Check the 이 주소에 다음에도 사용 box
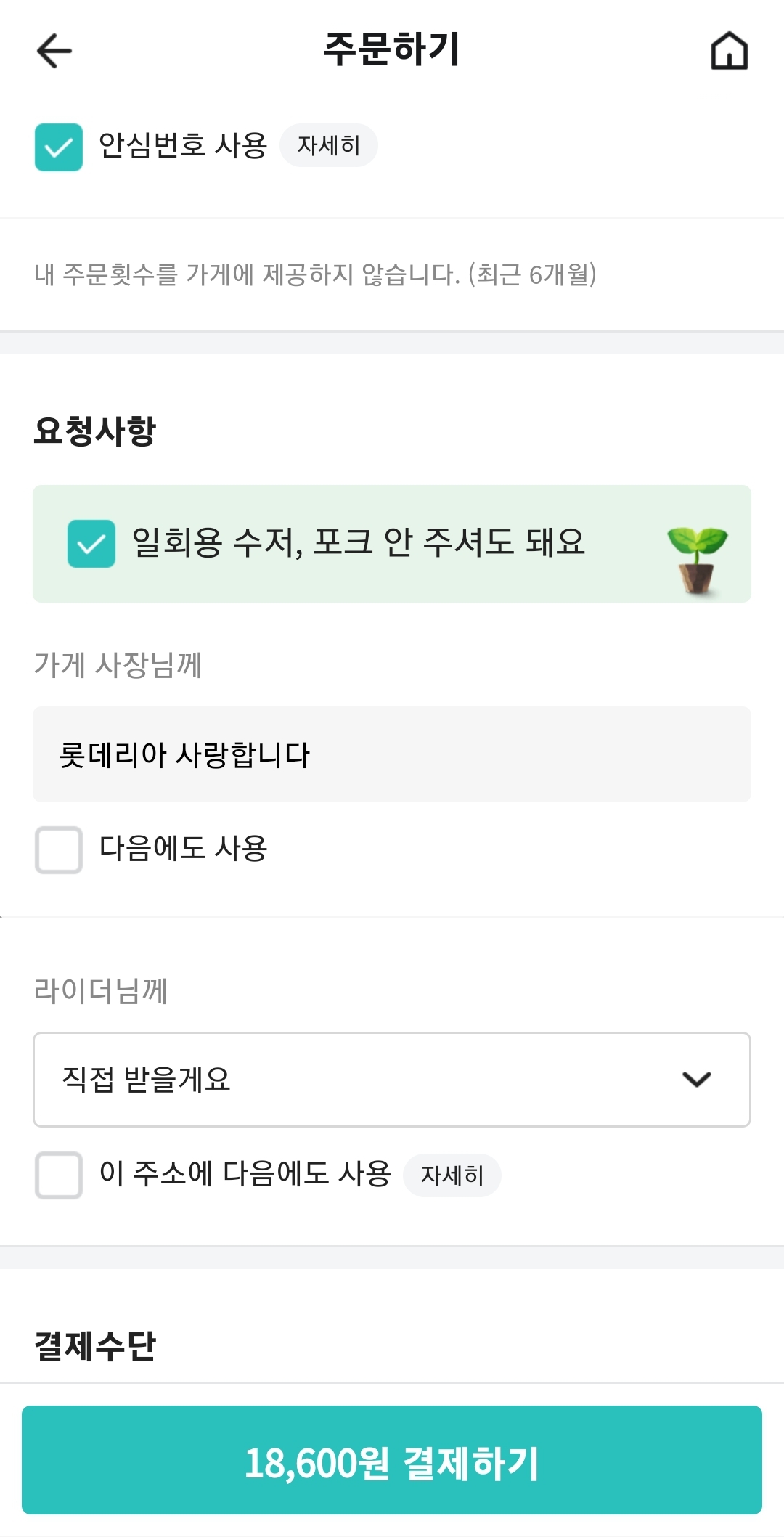 [x=59, y=1175]
